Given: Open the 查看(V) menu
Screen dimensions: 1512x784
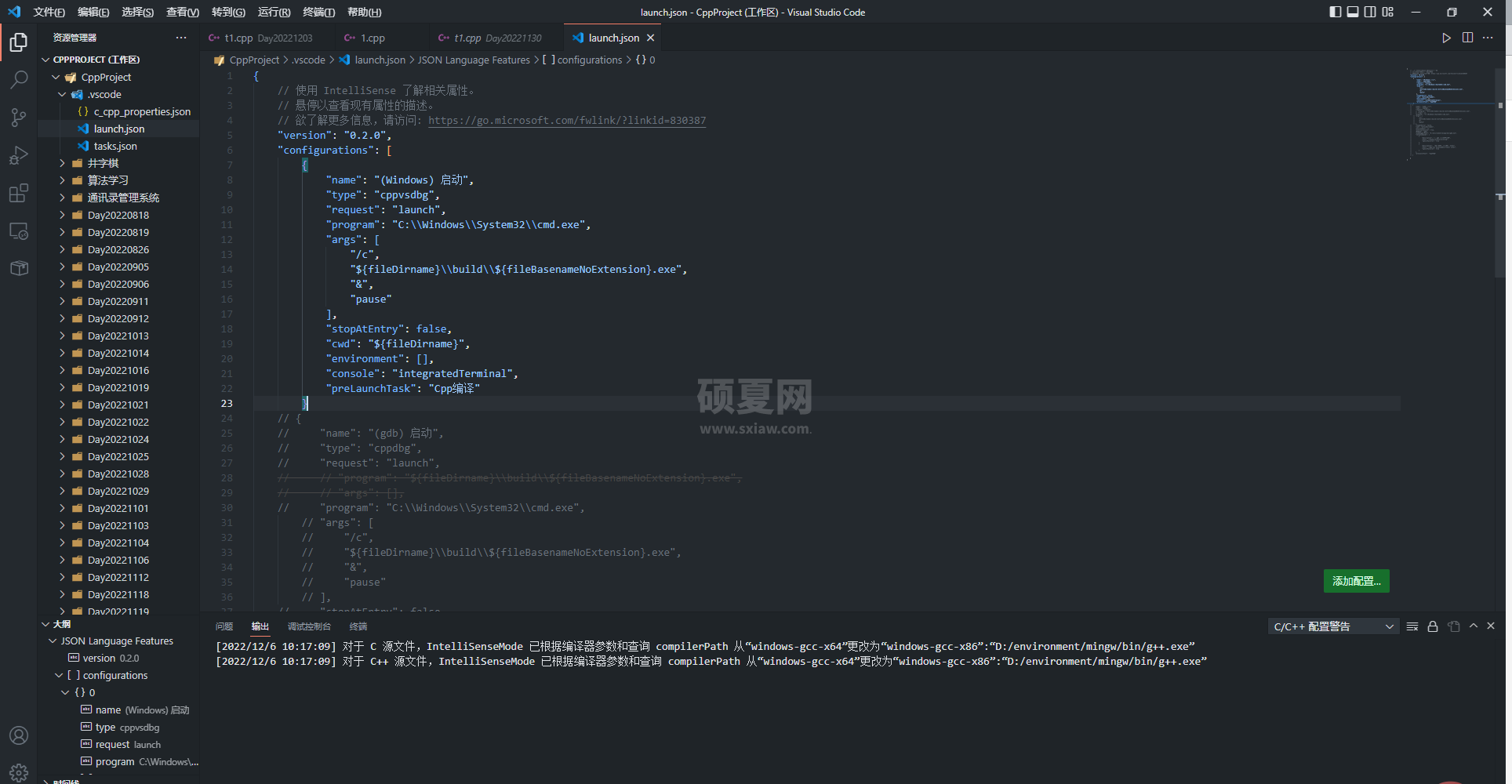Looking at the screenshot, I should click(x=183, y=12).
